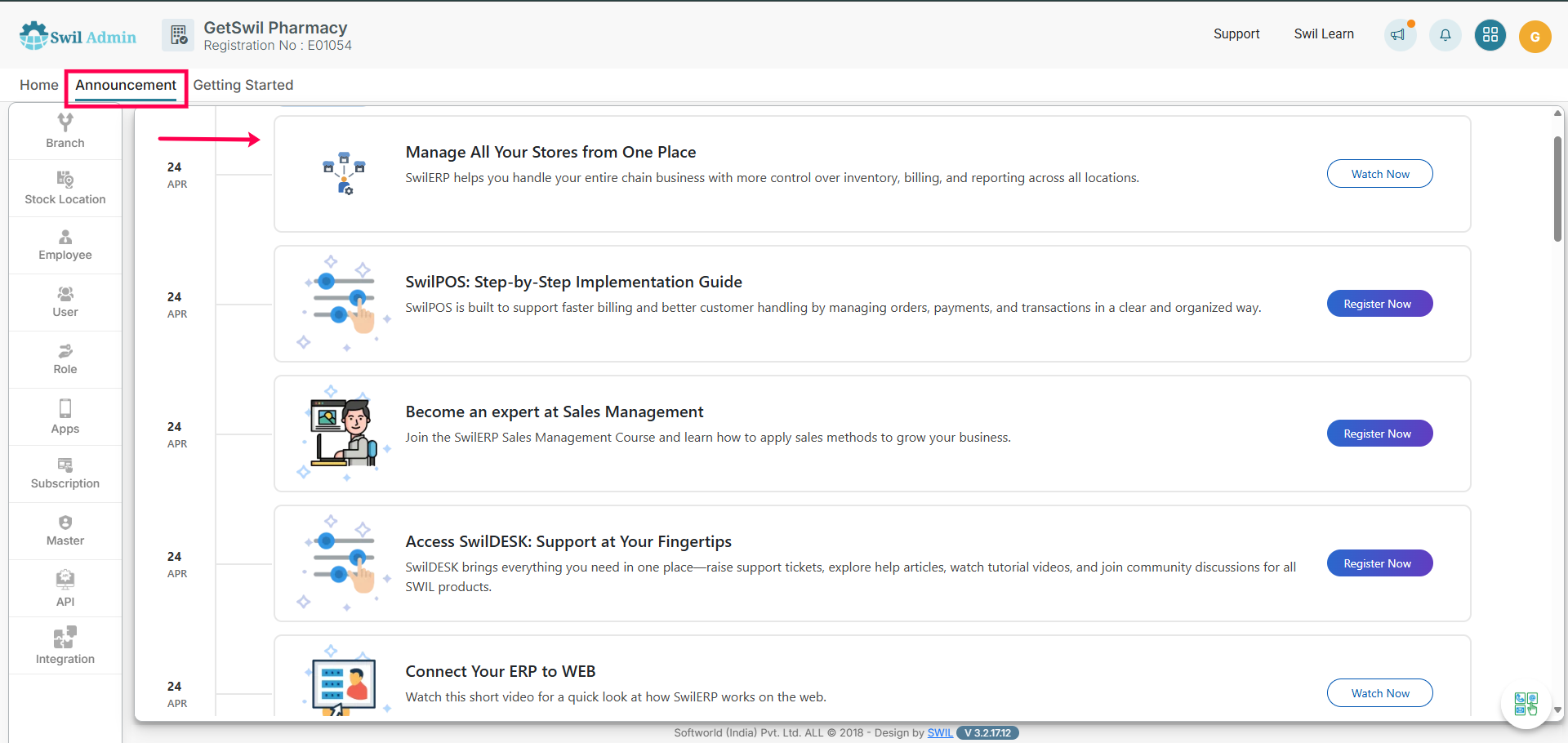This screenshot has height=743, width=1568.
Task: Click the 'SwilPOS: Step-by-Step Implementation Guide' title
Action: pyautogui.click(x=573, y=282)
